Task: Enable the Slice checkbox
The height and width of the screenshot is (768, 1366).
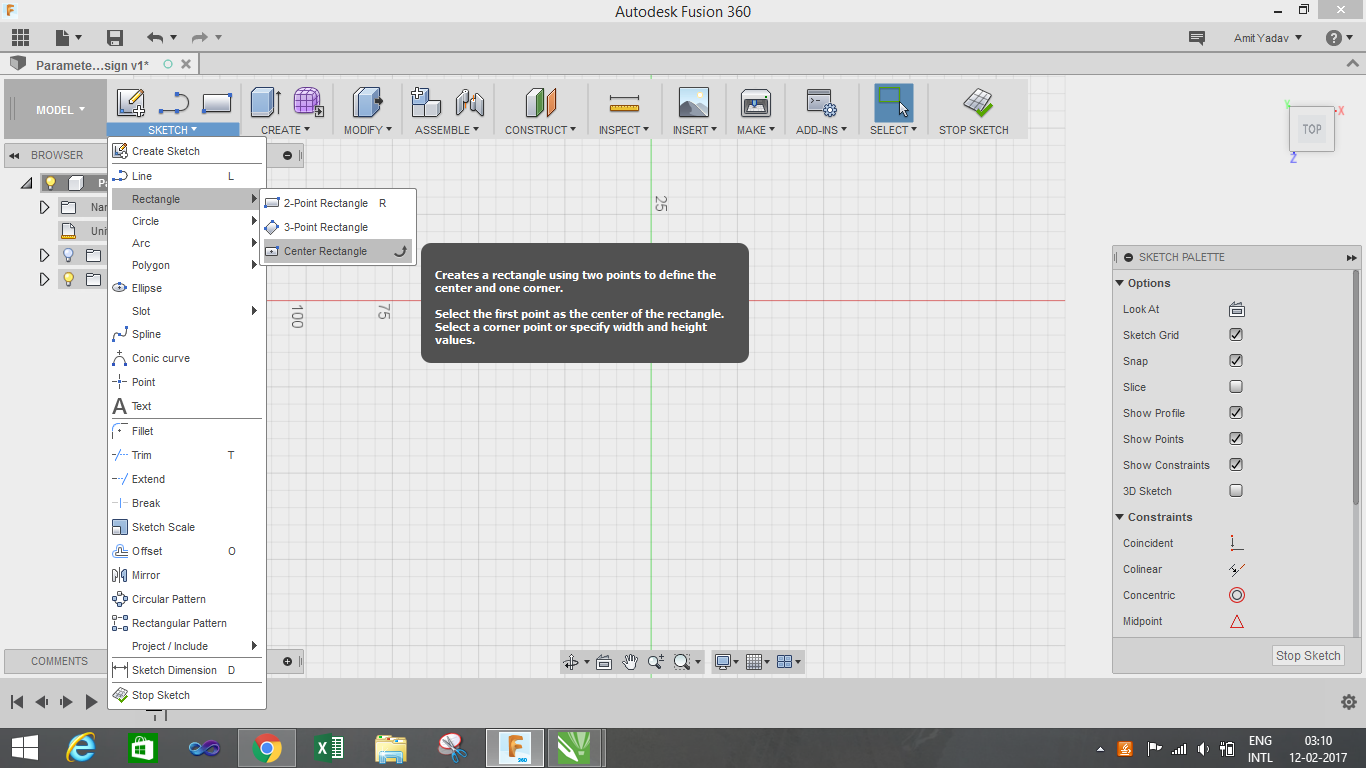Action: [x=1236, y=387]
